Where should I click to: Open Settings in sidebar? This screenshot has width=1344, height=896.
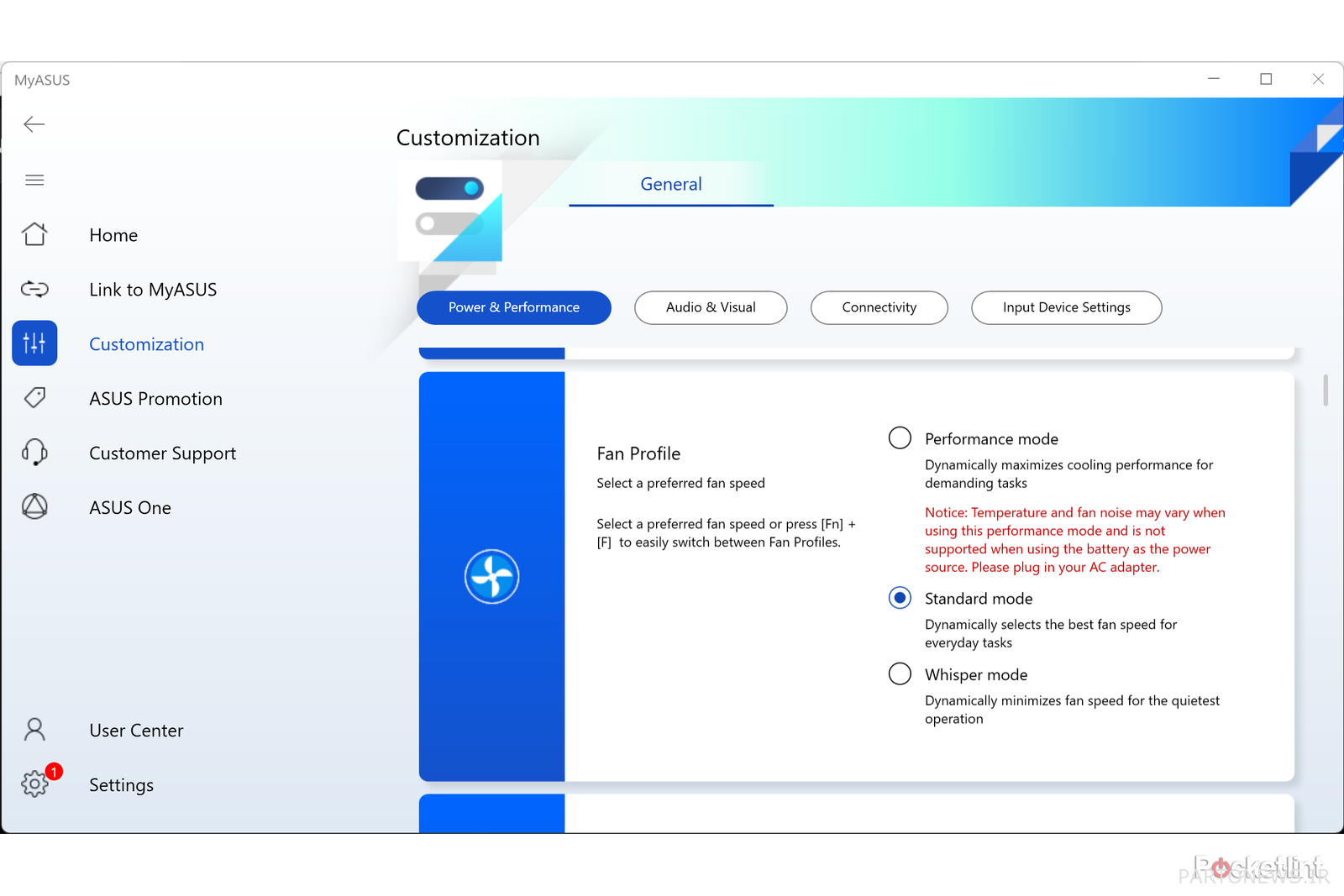click(122, 785)
